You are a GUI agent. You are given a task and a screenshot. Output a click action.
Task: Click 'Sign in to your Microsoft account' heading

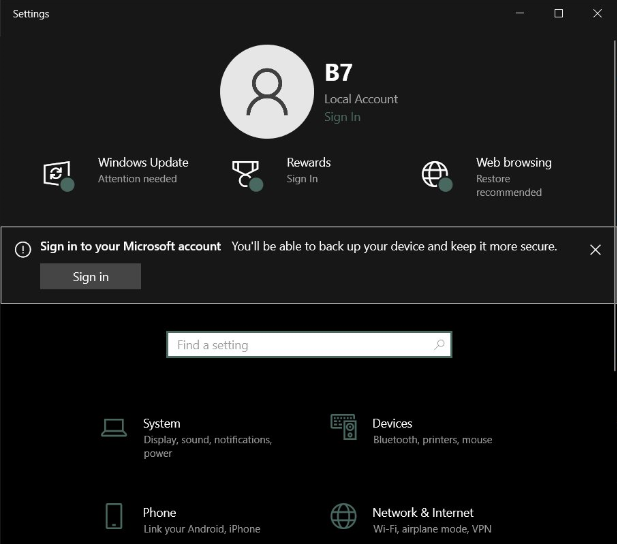[x=131, y=246]
